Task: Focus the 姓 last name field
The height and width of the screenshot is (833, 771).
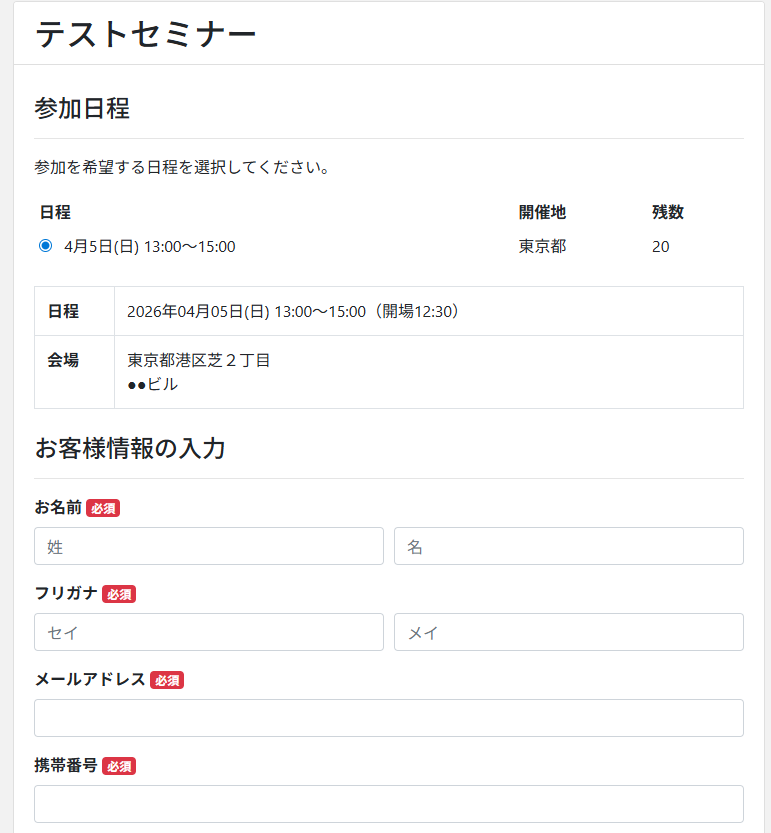Action: (209, 546)
